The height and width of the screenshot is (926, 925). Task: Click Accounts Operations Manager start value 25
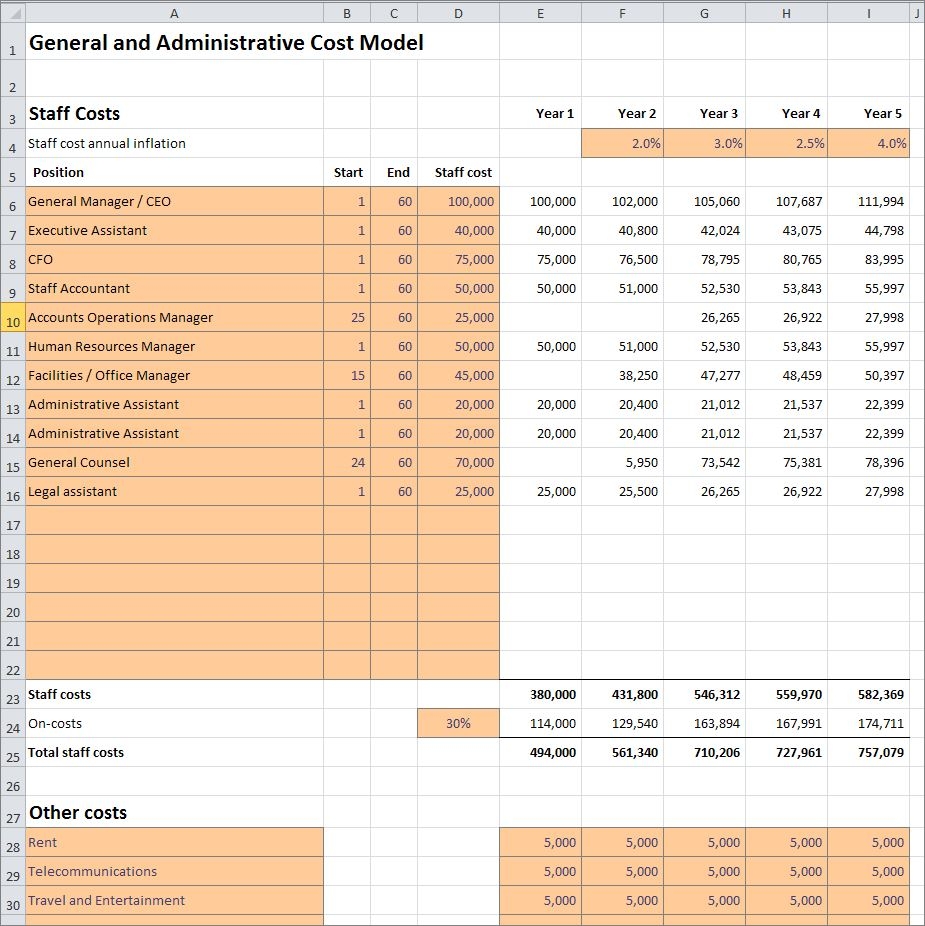tap(347, 318)
